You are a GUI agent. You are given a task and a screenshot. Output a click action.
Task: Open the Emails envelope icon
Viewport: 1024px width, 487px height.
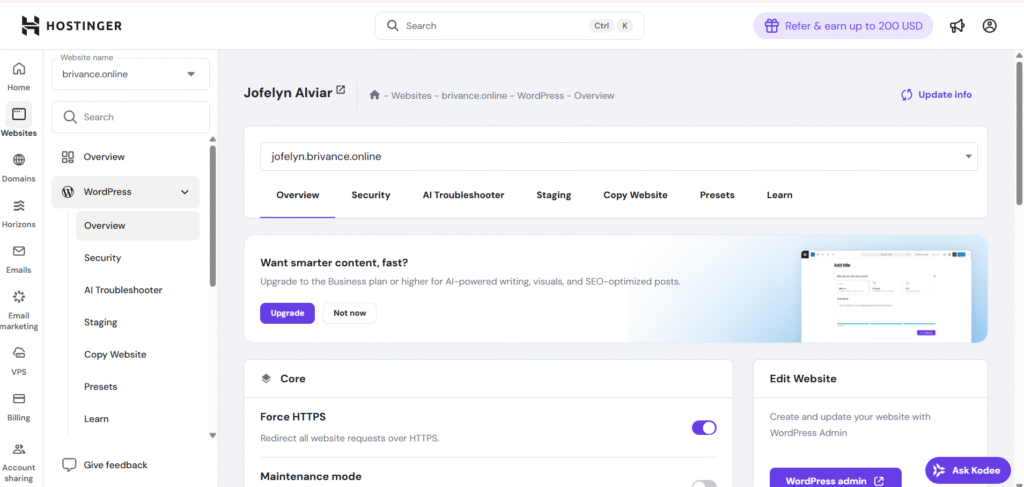[18, 251]
